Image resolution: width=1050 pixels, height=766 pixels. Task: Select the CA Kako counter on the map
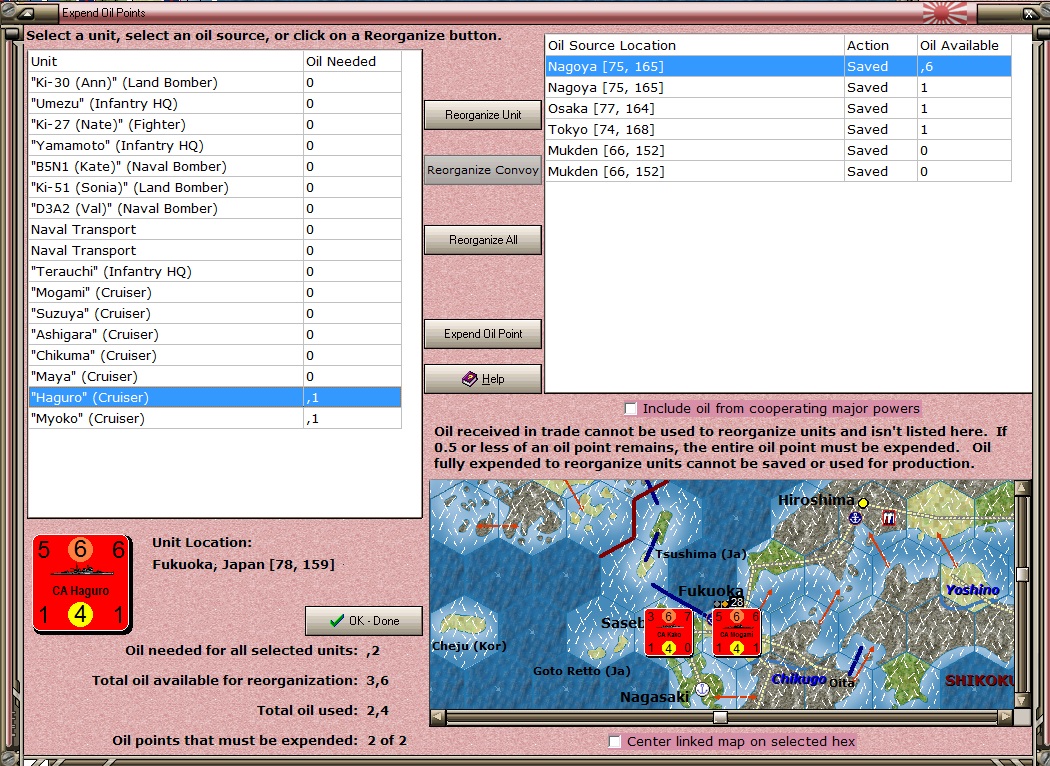click(x=668, y=631)
